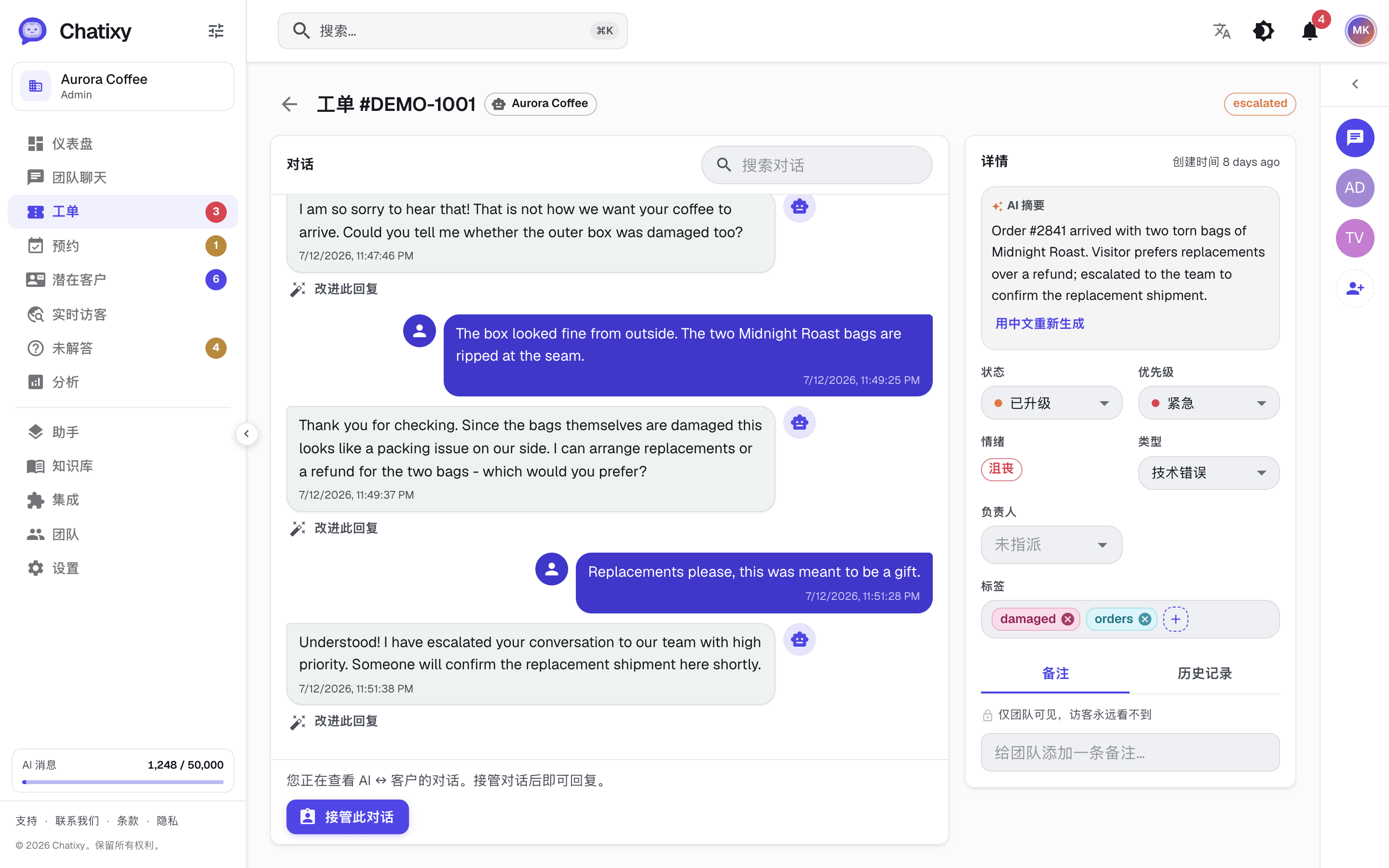
Task: Open 知识库 knowledge base
Action: tap(123, 465)
